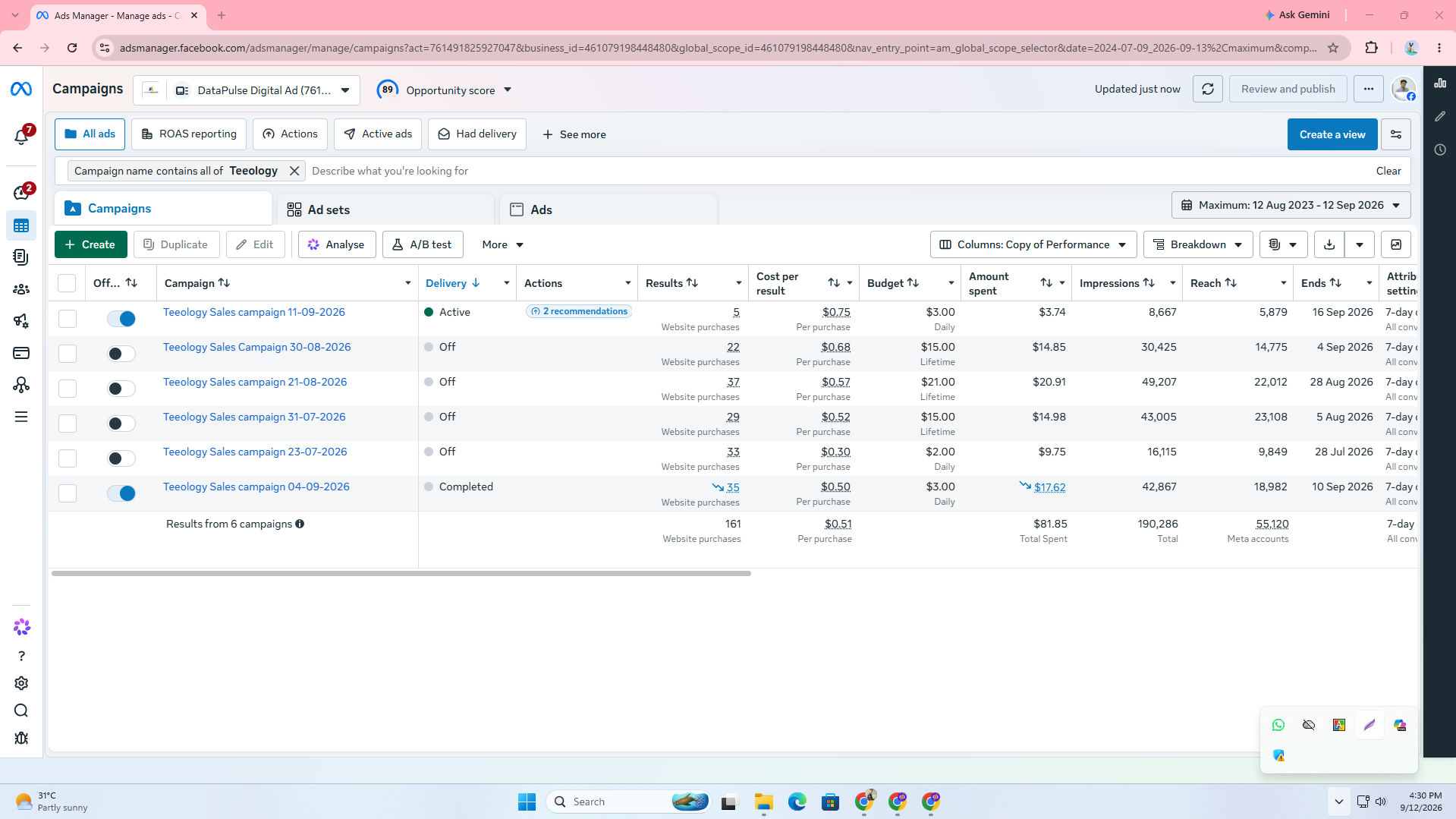
Task: Toggle on Teeology Sales campaign 21-08-2026
Action: click(x=121, y=389)
